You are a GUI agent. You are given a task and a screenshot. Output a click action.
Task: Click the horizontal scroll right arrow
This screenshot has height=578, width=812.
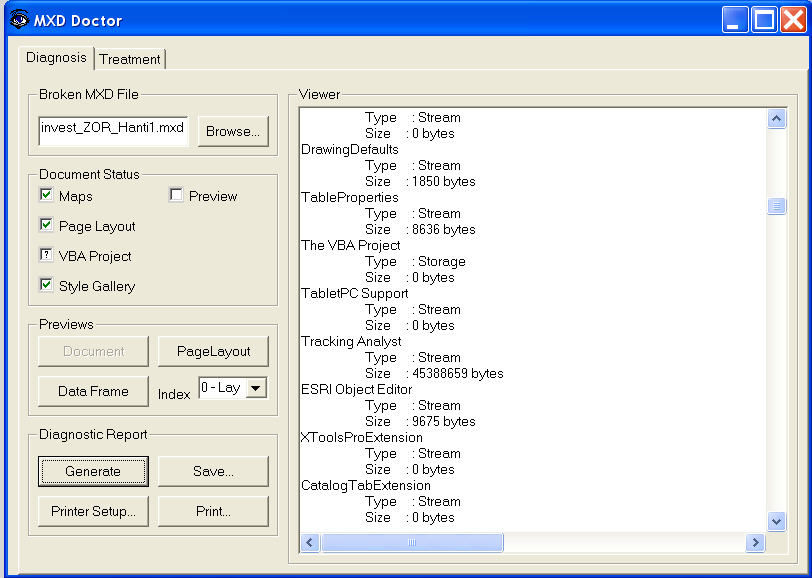click(755, 543)
